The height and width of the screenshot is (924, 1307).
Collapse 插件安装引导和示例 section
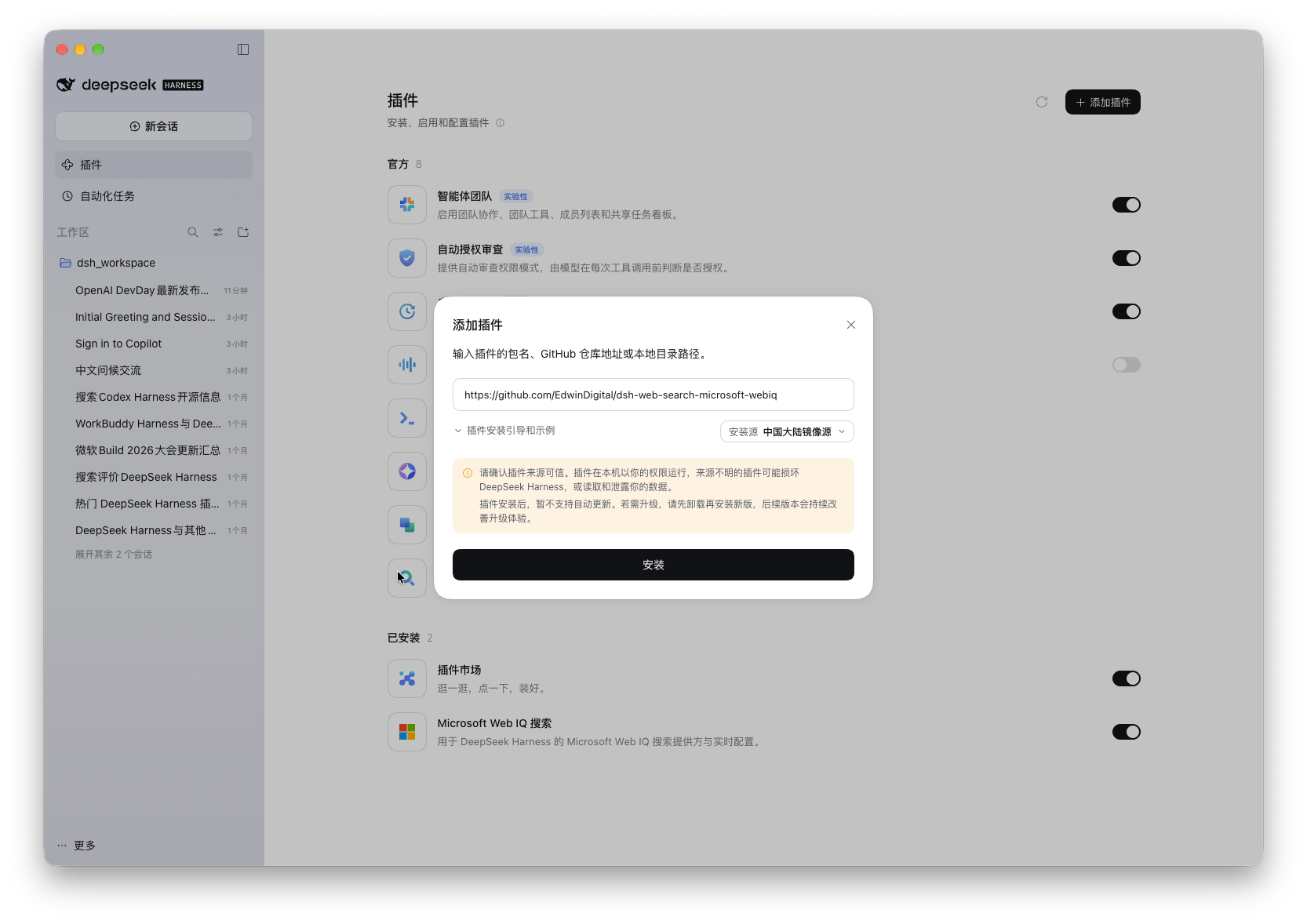[504, 431]
